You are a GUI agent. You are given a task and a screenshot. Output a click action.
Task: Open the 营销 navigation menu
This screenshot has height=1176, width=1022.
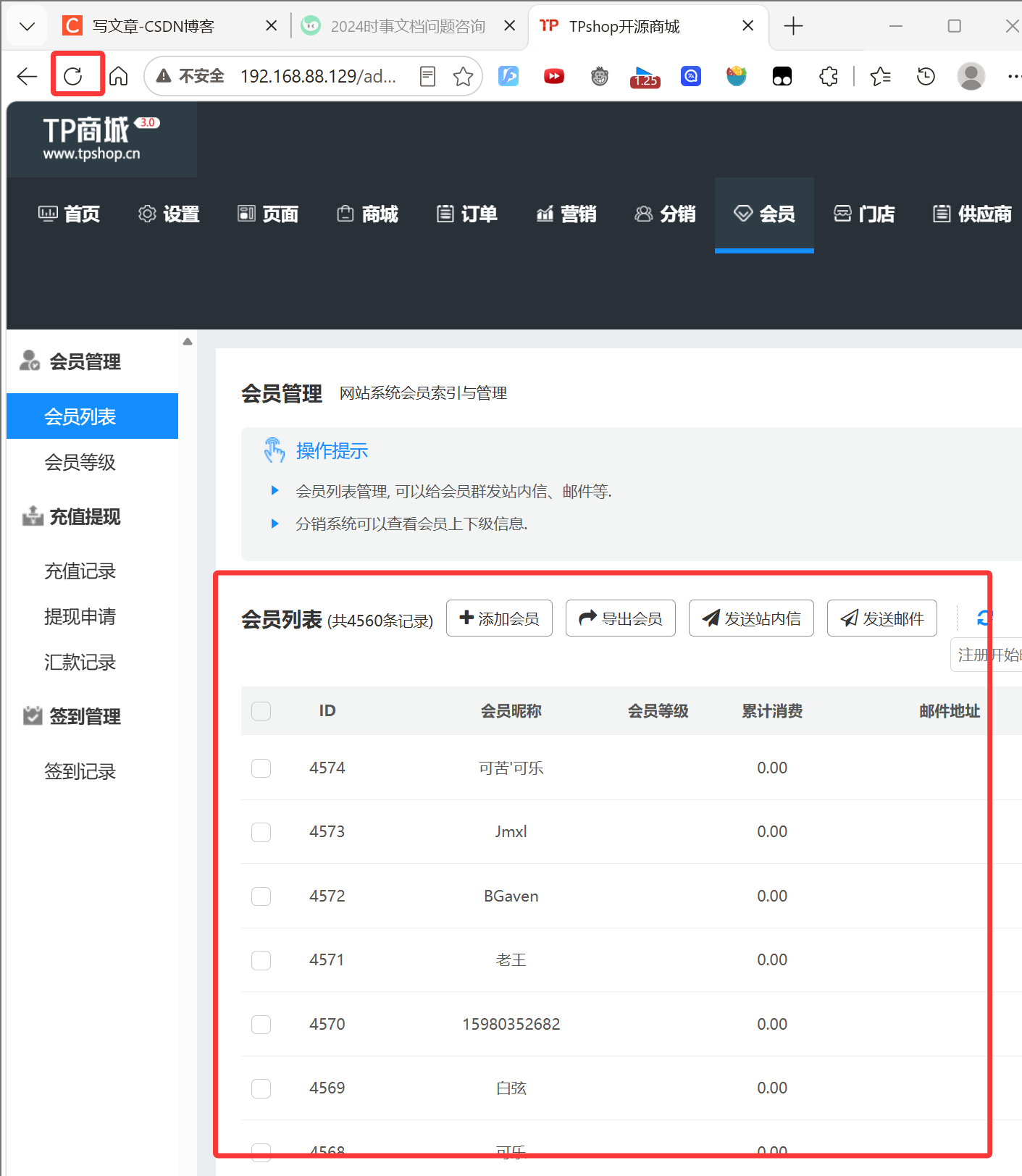tap(566, 214)
